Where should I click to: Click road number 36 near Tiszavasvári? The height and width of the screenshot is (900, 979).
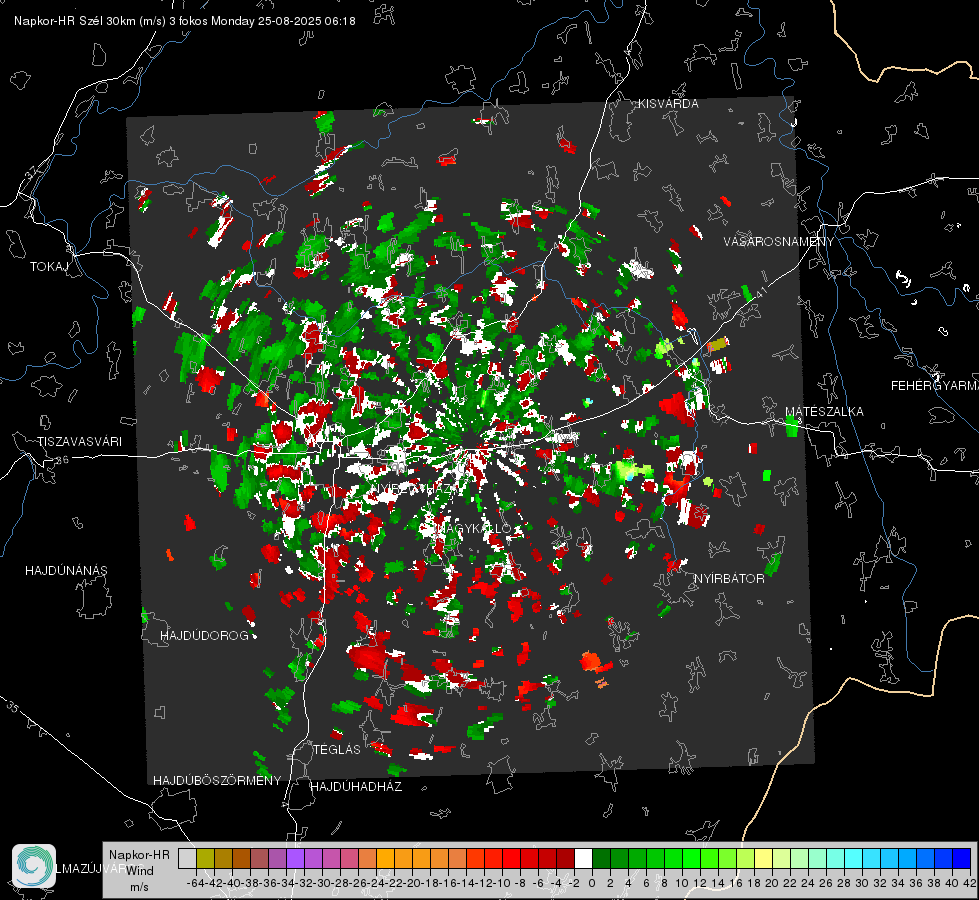click(x=62, y=460)
